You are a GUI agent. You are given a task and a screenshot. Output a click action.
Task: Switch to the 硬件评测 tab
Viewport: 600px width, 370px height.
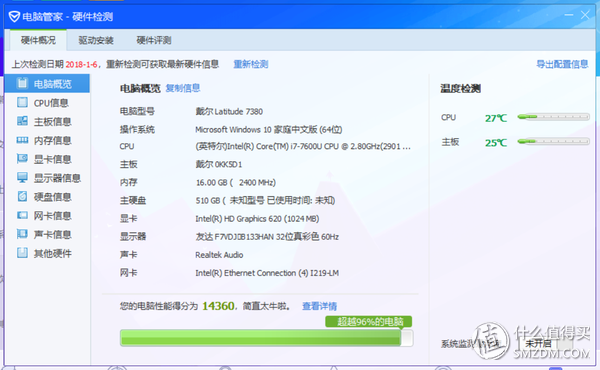154,40
